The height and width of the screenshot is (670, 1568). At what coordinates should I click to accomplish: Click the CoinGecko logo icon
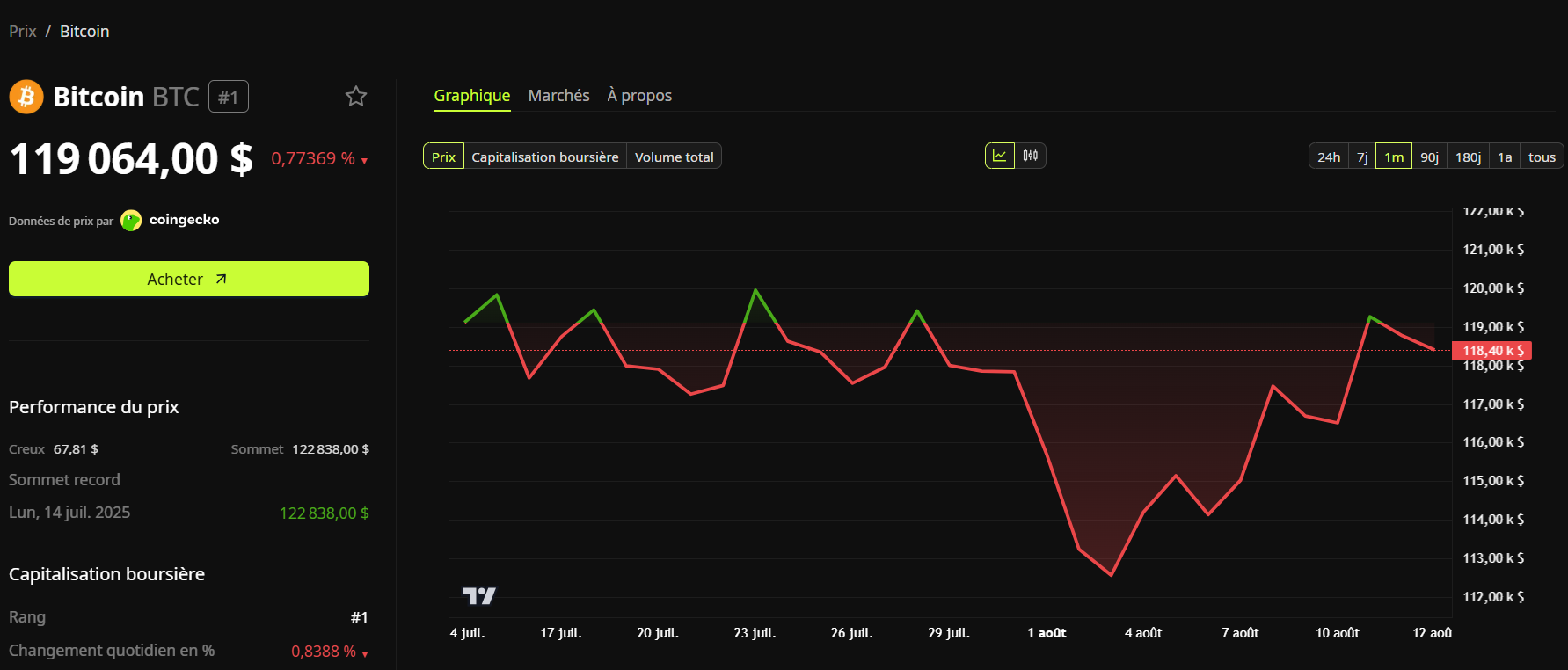pos(131,220)
